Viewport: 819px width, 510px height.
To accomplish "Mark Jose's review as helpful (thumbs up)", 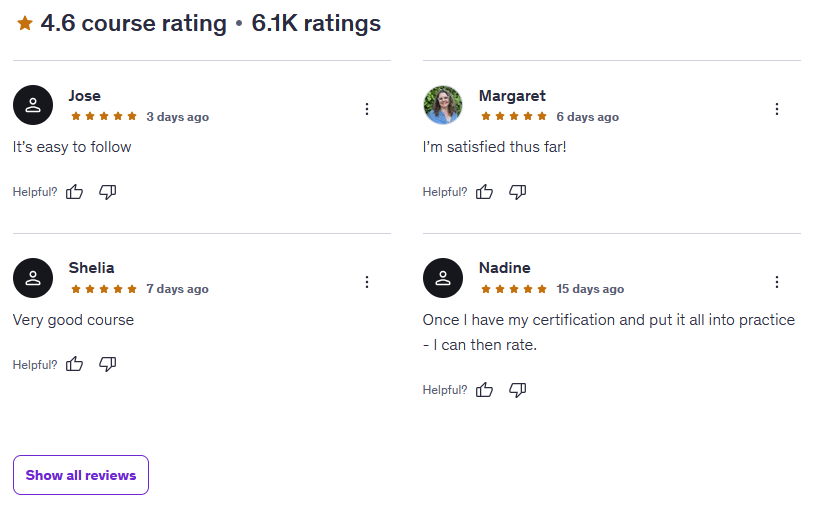I will coord(74,192).
